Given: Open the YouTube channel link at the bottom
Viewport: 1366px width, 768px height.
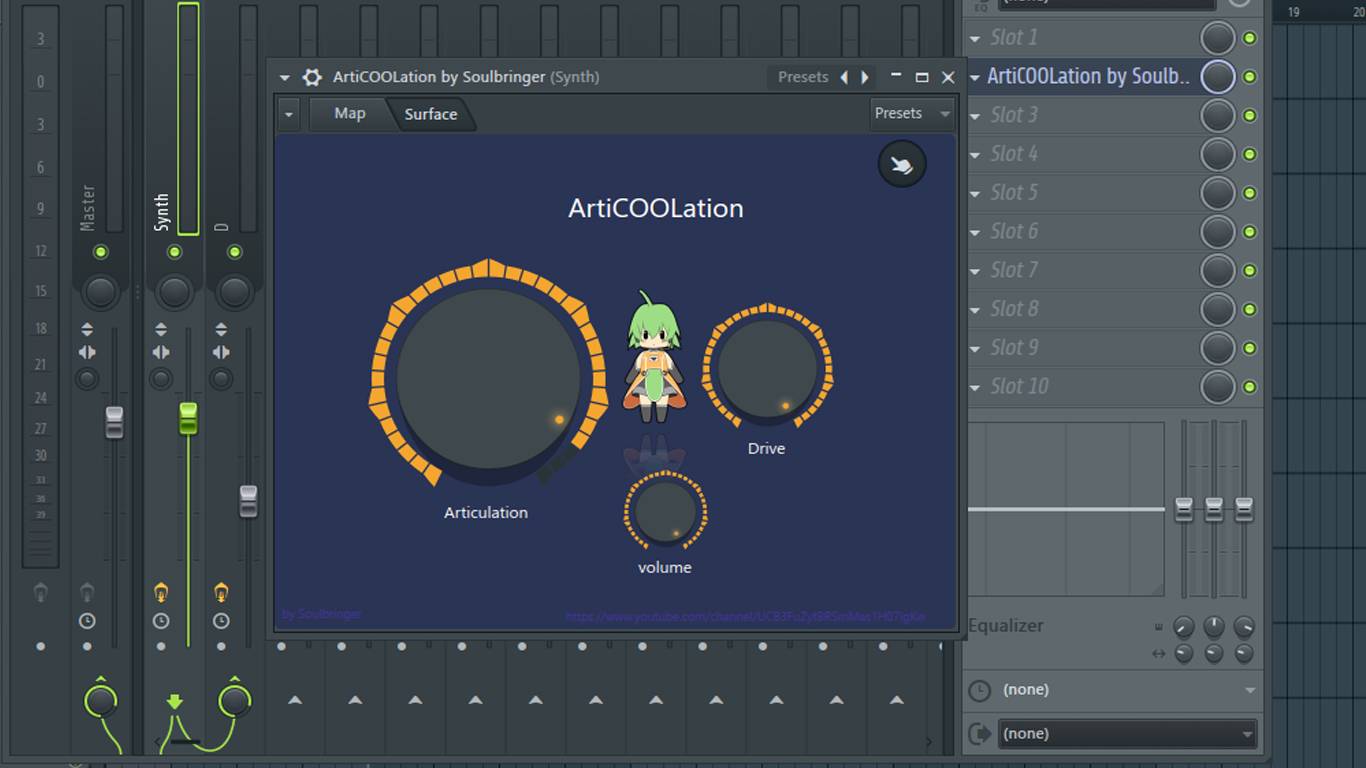Looking at the screenshot, I should [x=746, y=617].
